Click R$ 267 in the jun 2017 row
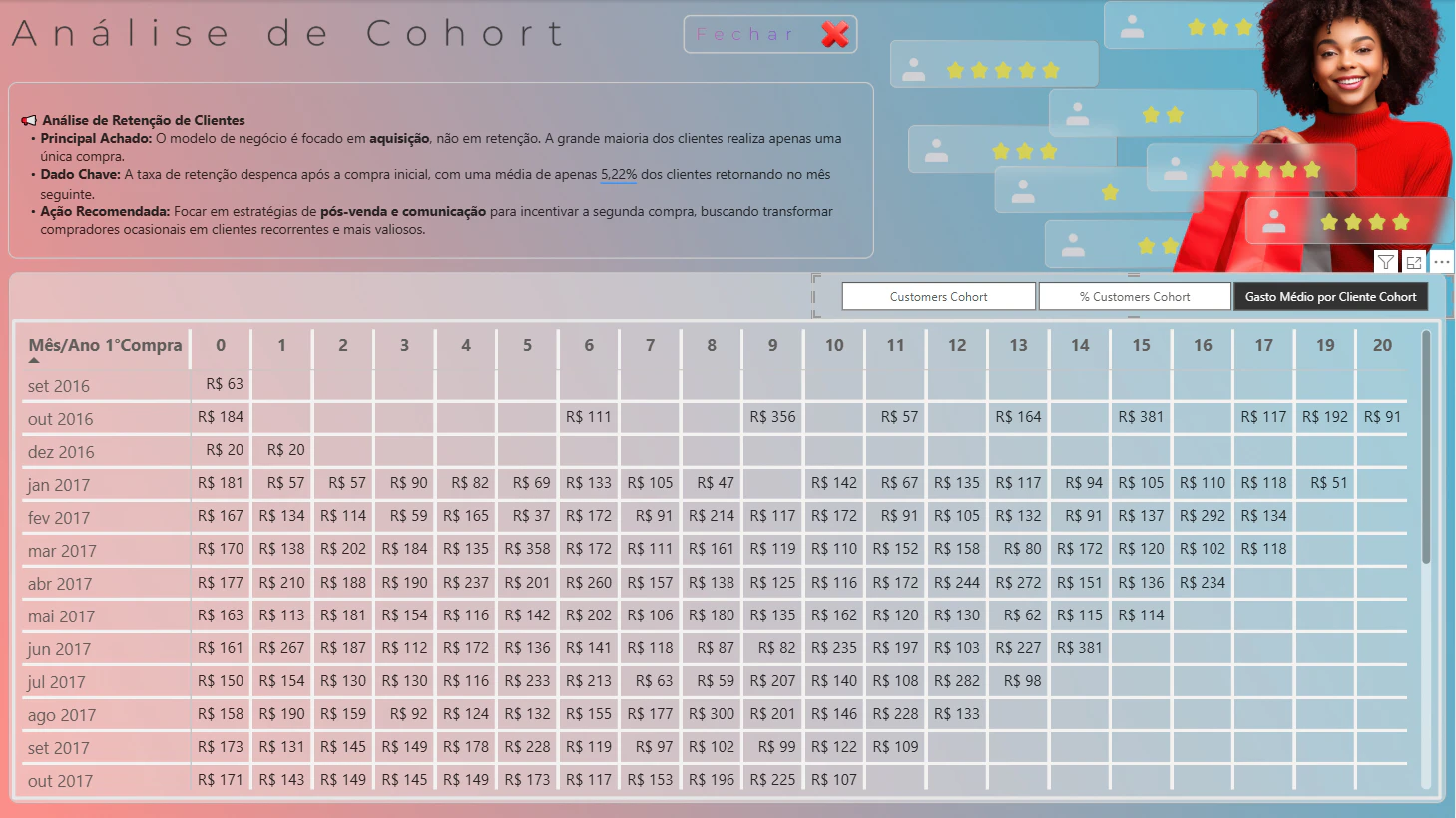This screenshot has width=1456, height=818. tap(281, 647)
